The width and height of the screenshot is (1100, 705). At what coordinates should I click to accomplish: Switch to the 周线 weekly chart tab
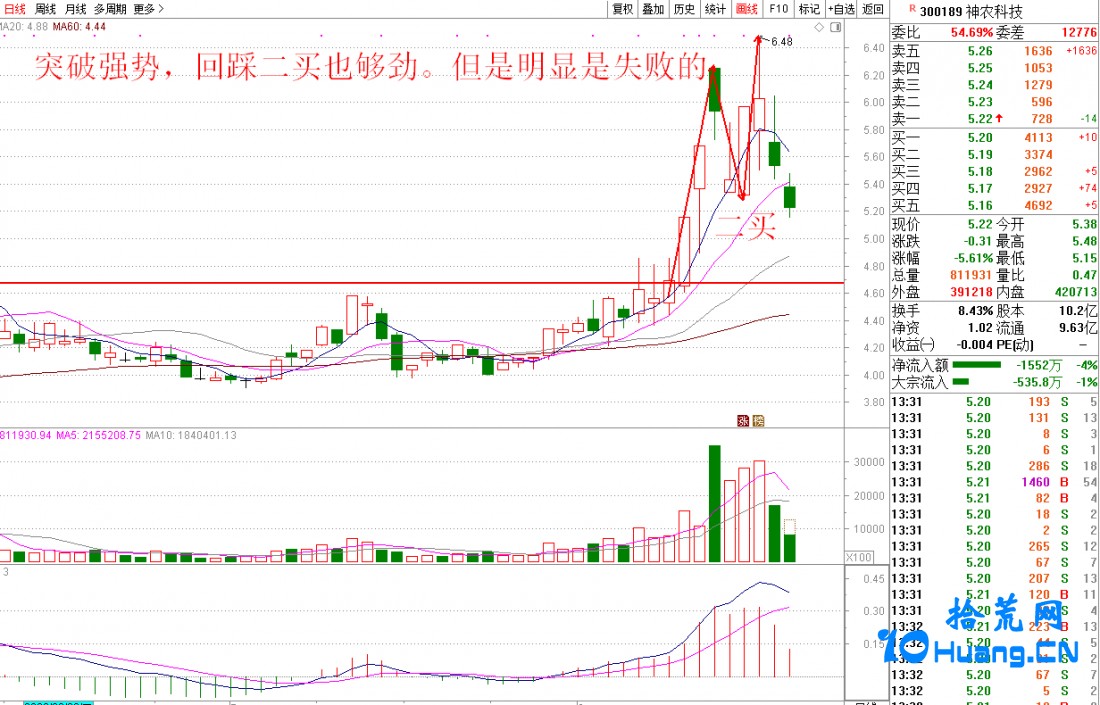45,9
